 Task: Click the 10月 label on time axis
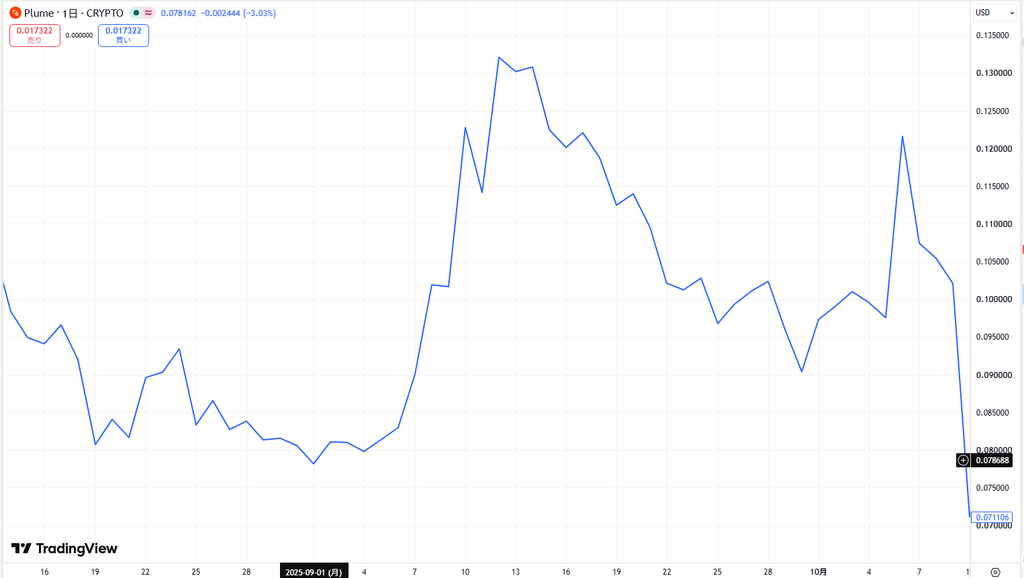pyautogui.click(x=818, y=571)
